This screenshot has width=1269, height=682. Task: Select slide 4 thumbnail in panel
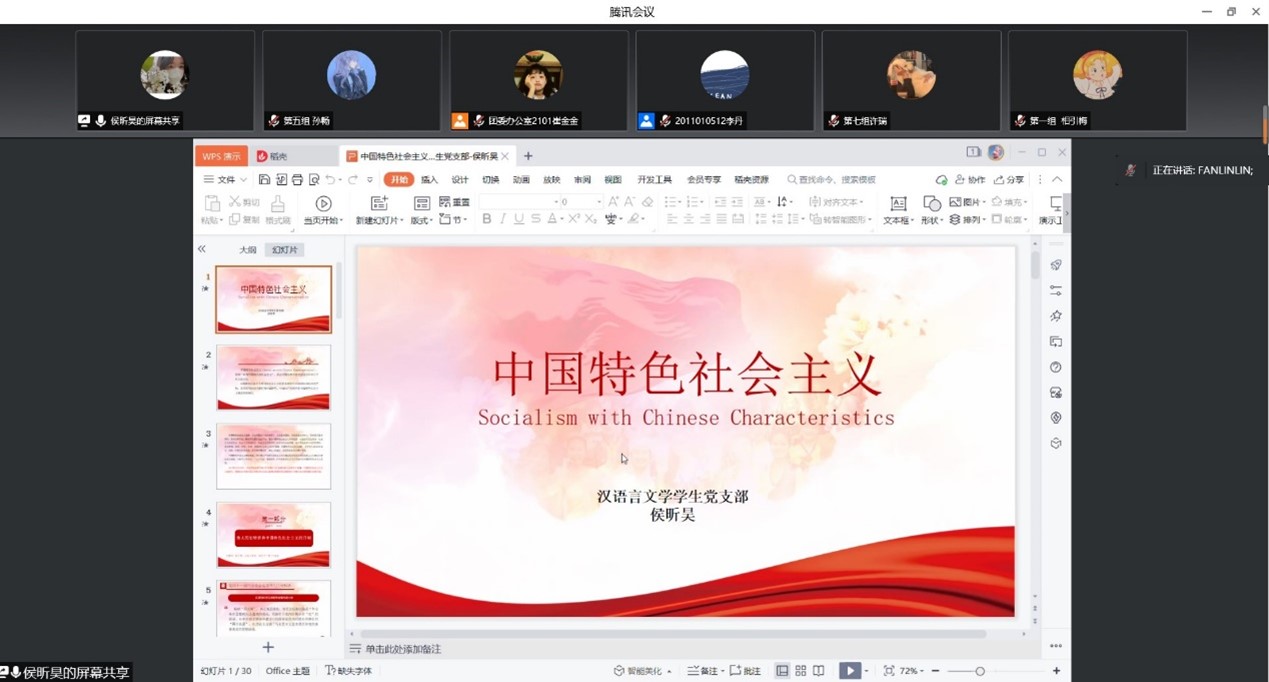(x=273, y=534)
